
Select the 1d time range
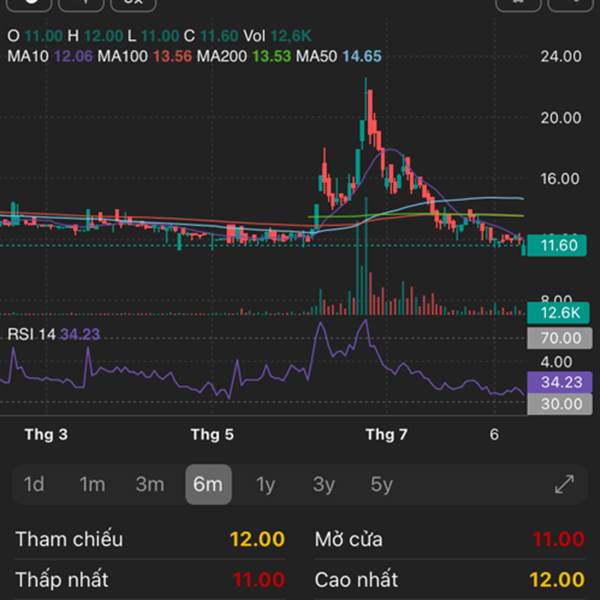coord(34,484)
